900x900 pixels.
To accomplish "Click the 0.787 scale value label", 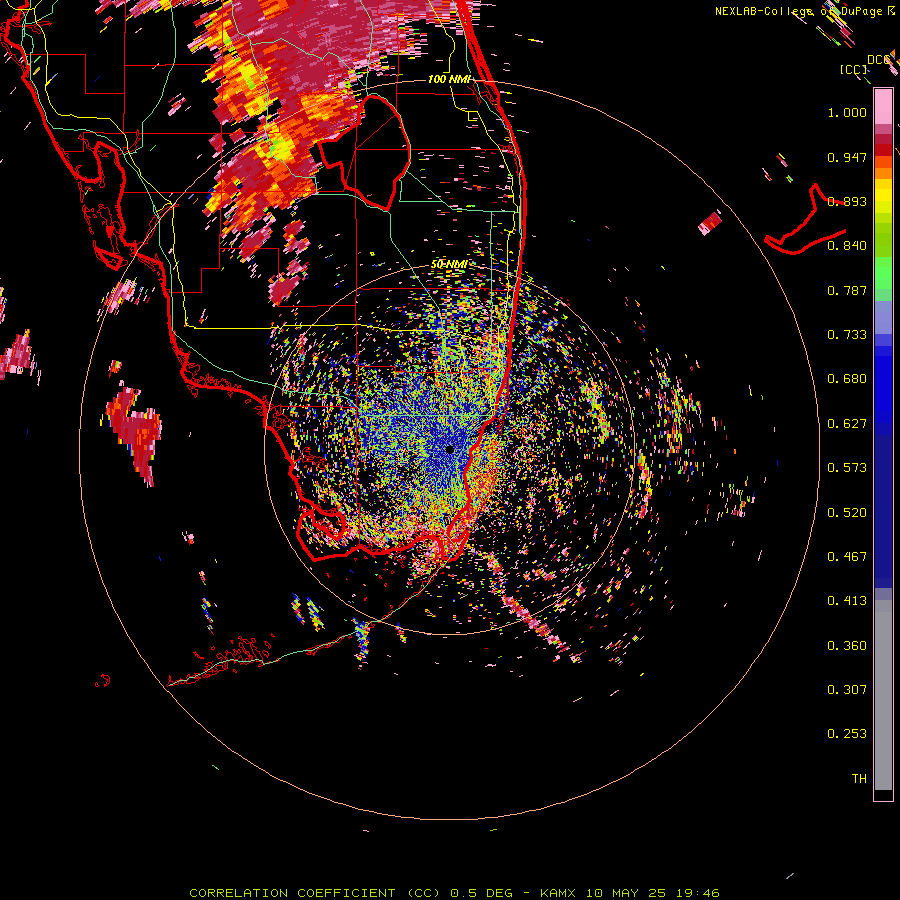I will point(847,290).
